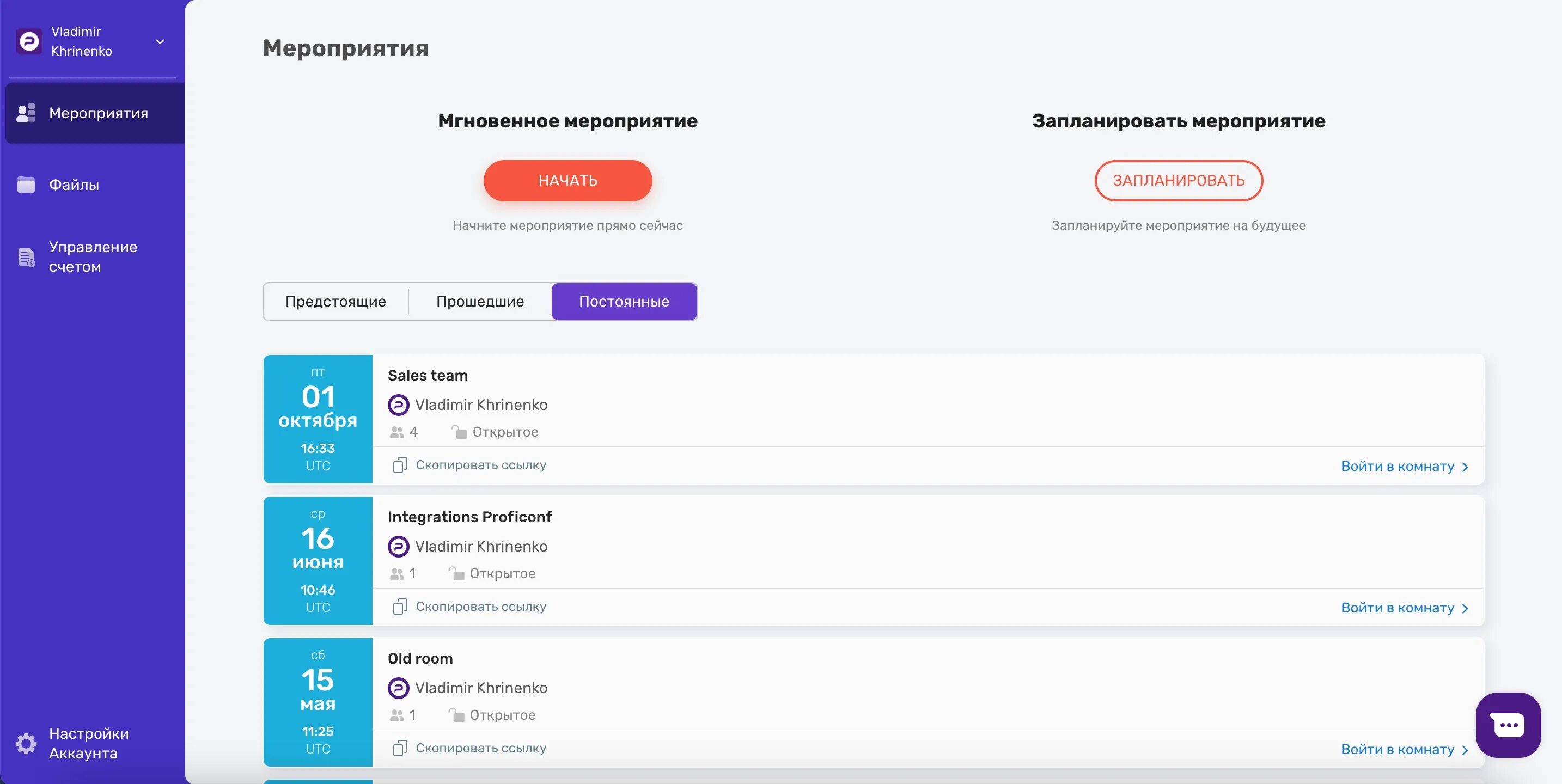Click chevron next to Old room entry link
Viewport: 1562px width, 784px height.
1465,750
